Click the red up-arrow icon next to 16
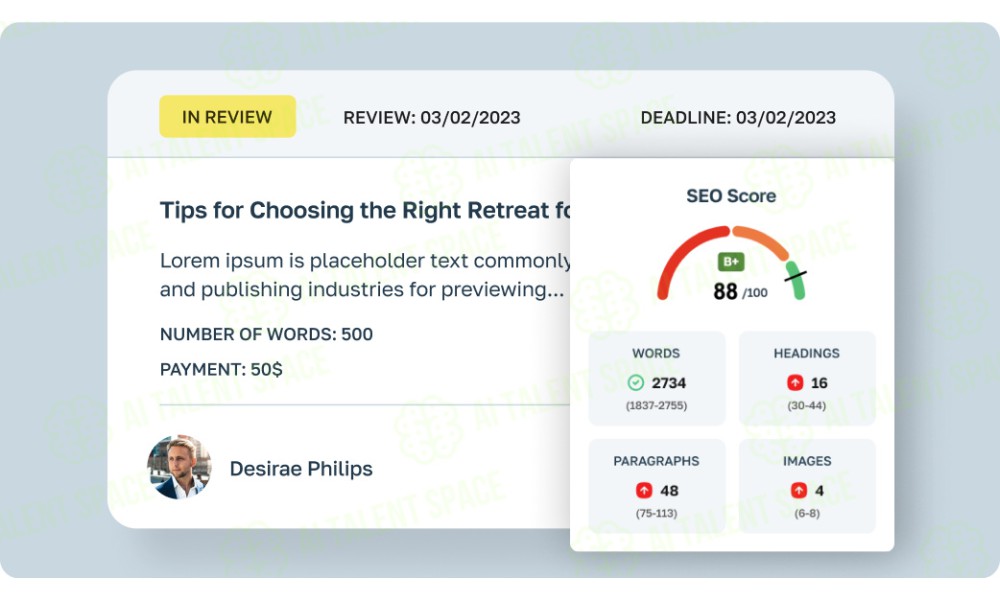Screen dimensions: 1000x600 (x=796, y=383)
